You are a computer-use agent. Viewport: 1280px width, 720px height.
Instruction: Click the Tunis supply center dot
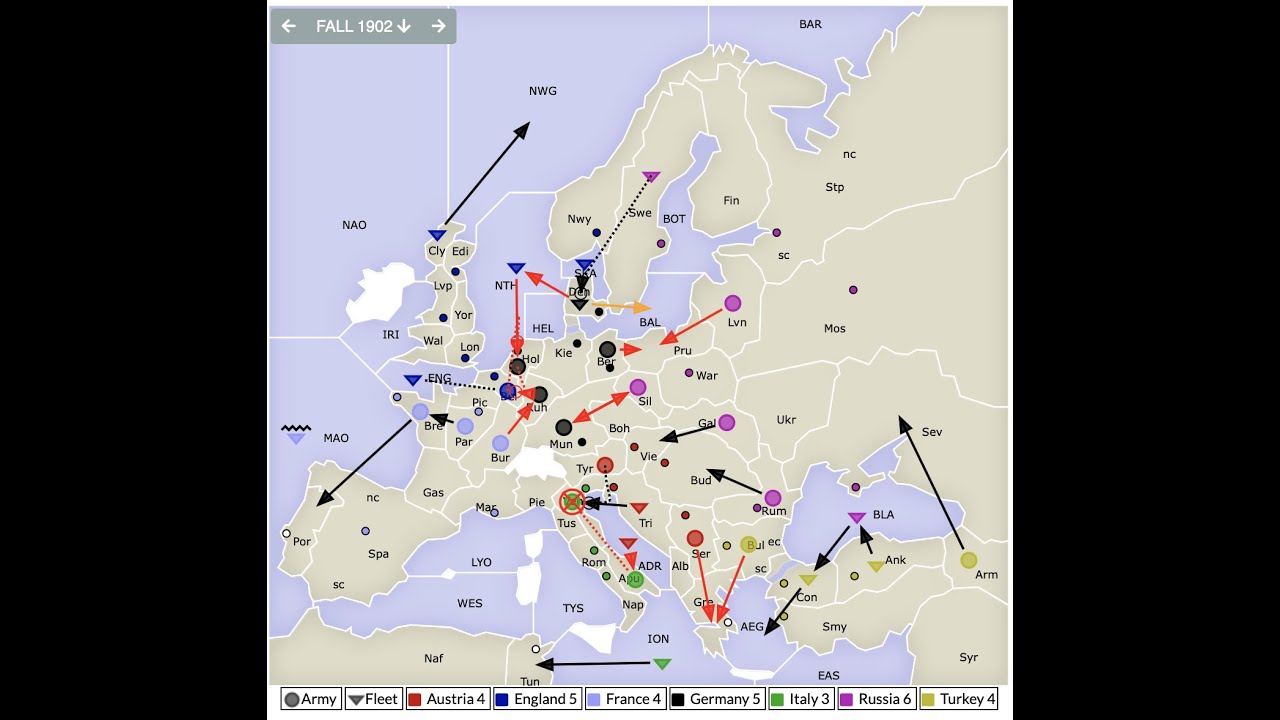tap(535, 649)
